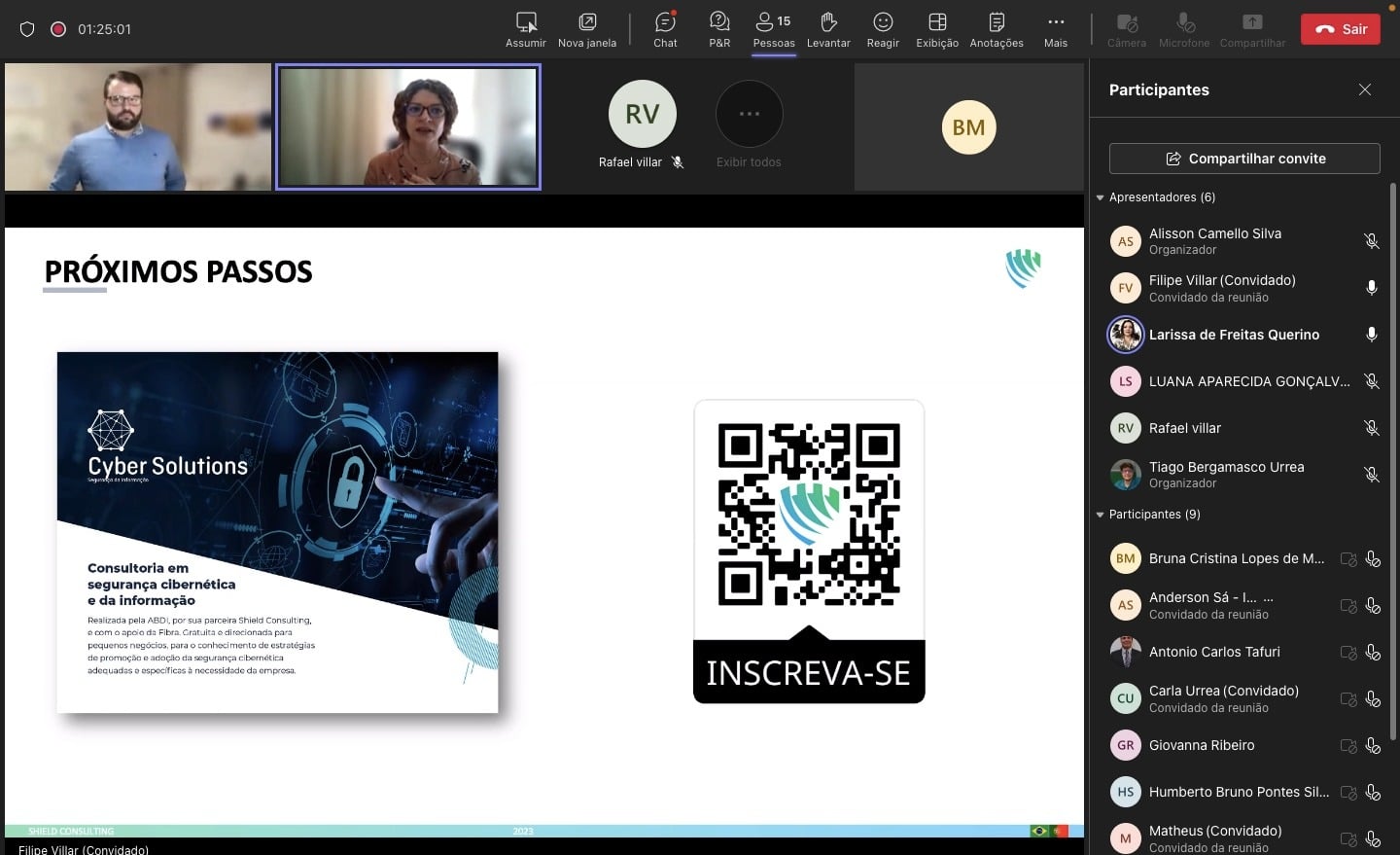1400x855 pixels.
Task: Open Anotações meeting notes
Action: [x=997, y=29]
